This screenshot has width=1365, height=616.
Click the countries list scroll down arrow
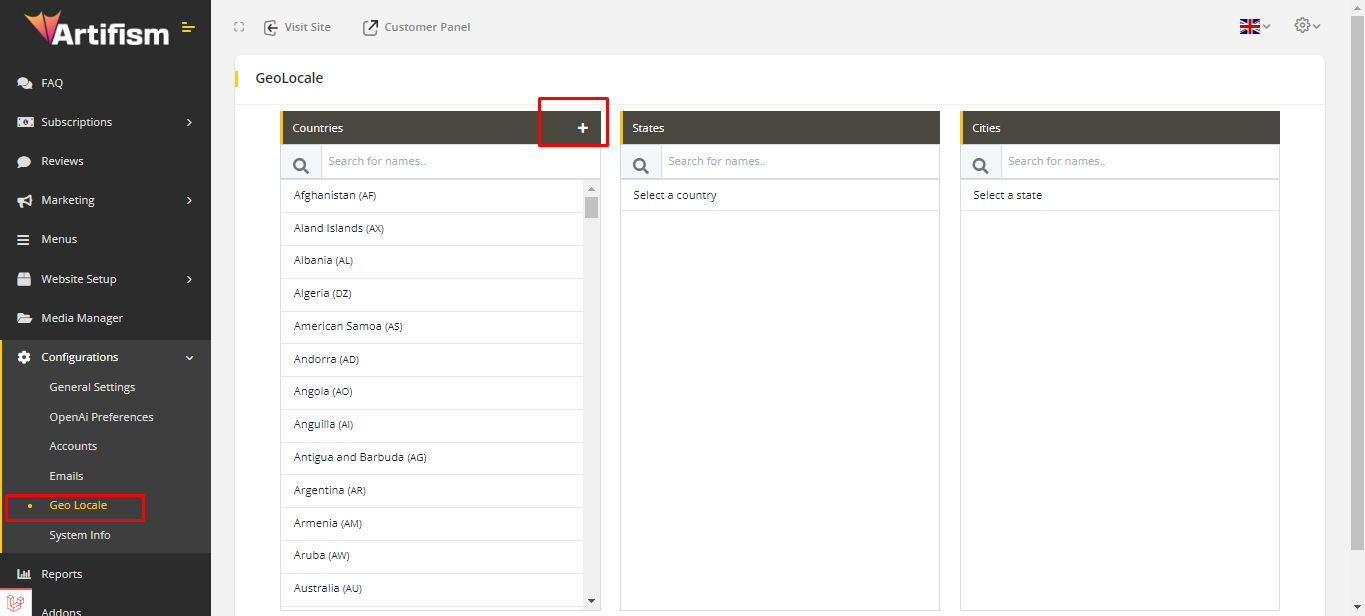tap(591, 600)
